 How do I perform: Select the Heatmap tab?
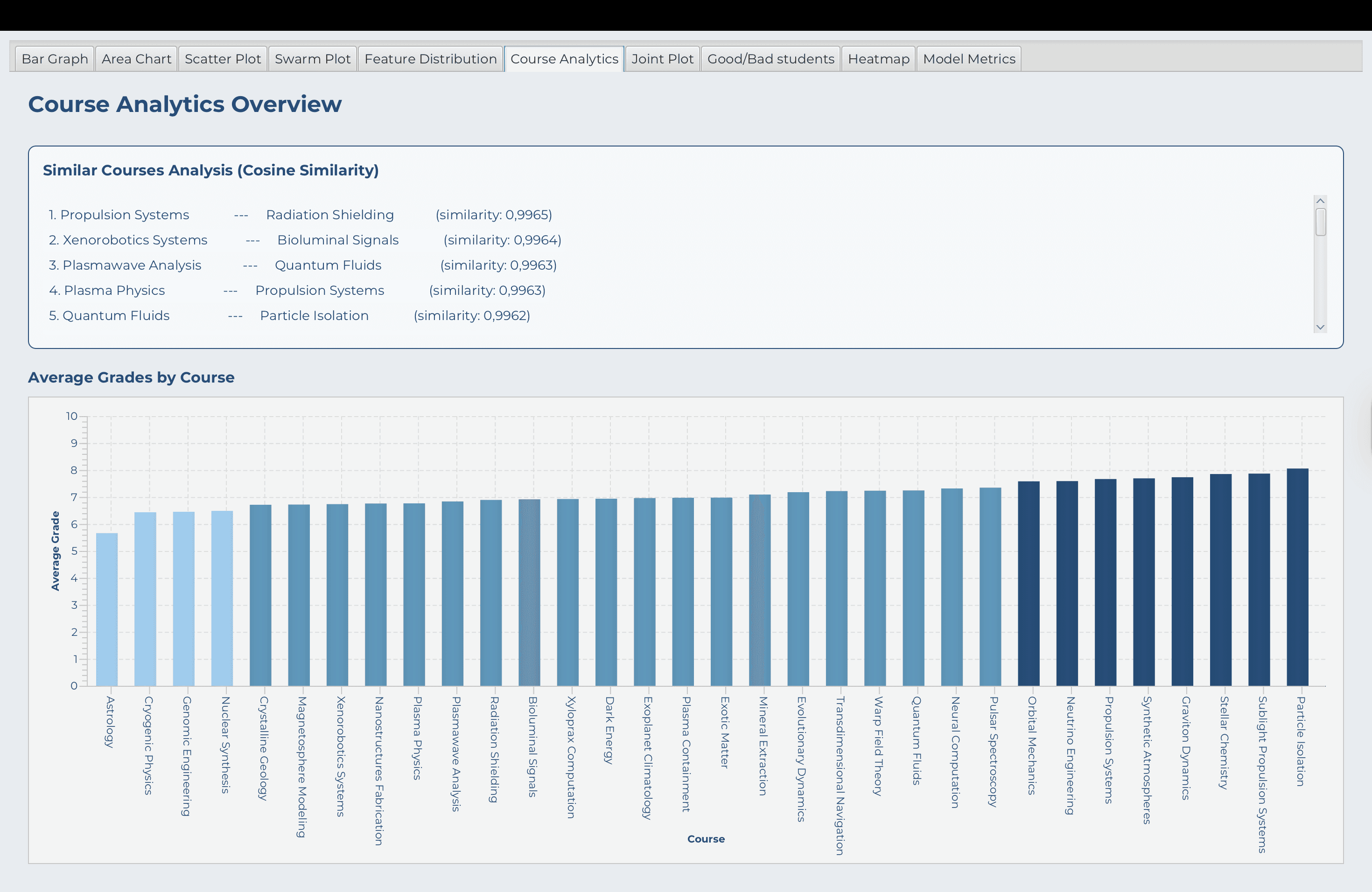[x=878, y=59]
